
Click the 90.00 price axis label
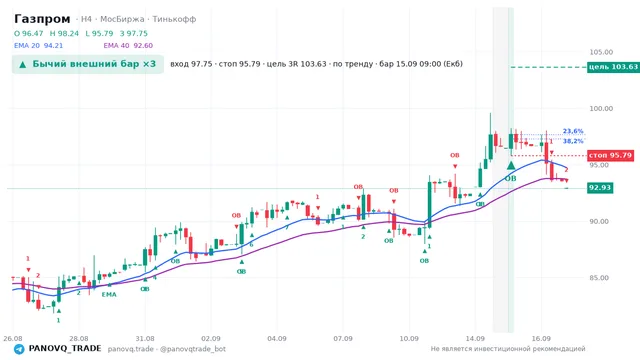(x=599, y=221)
